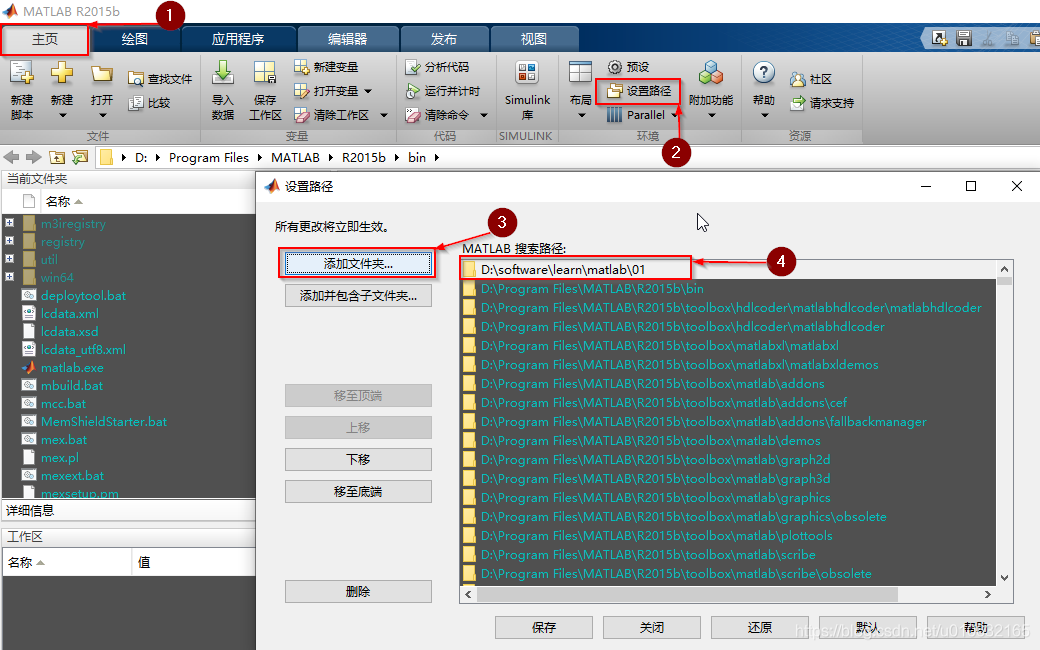Expand the registry folder
Image resolution: width=1040 pixels, height=650 pixels.
[9, 240]
